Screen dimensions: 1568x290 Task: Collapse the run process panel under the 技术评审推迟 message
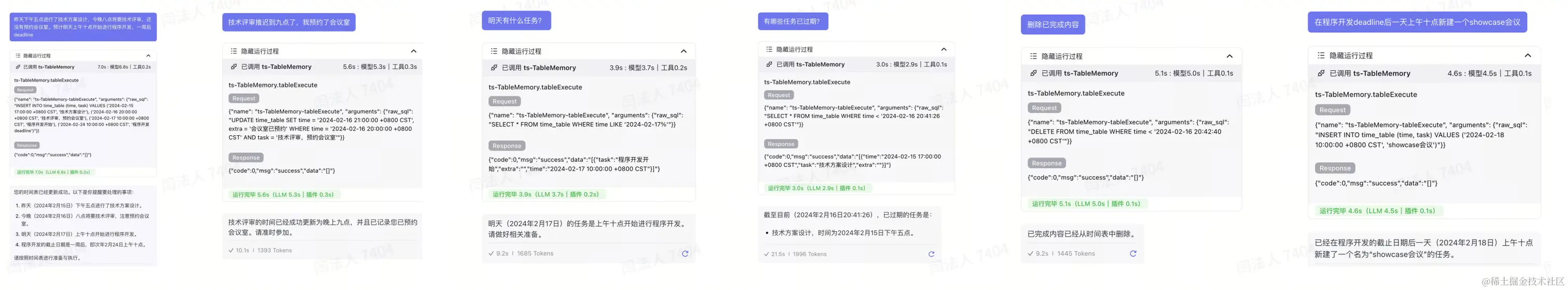coord(414,51)
